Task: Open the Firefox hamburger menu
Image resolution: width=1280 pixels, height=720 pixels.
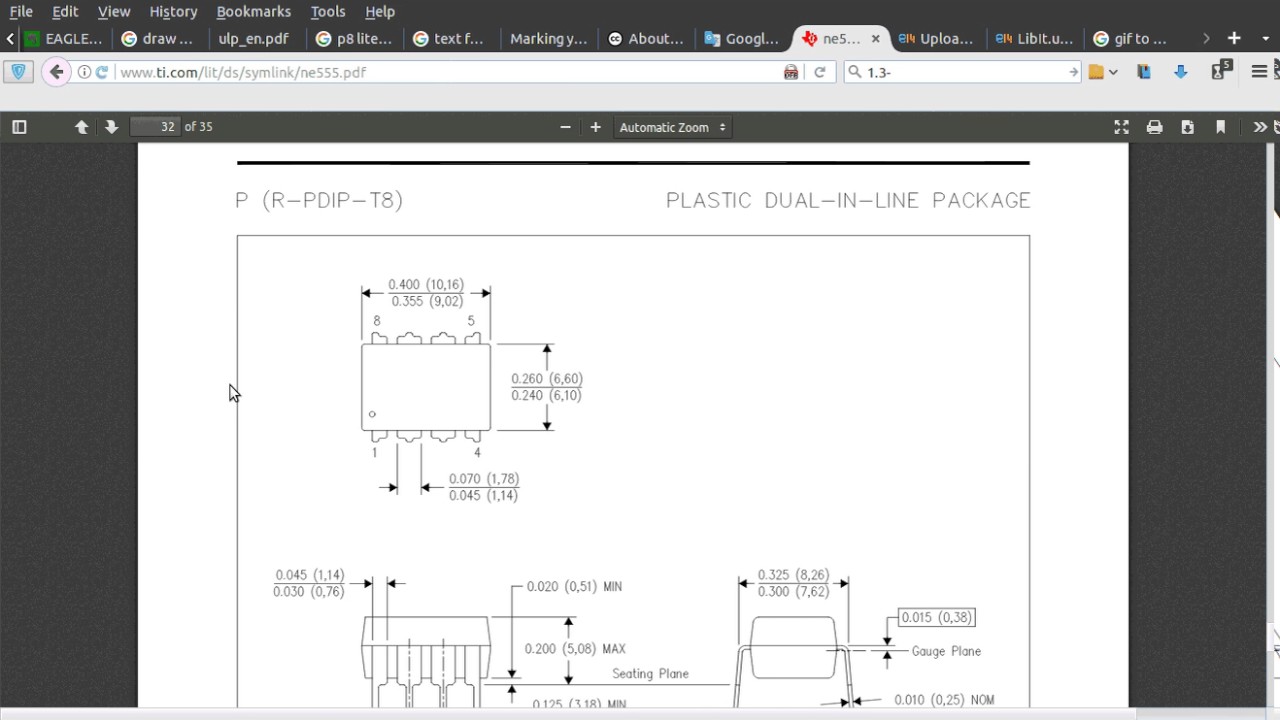Action: tap(1259, 72)
